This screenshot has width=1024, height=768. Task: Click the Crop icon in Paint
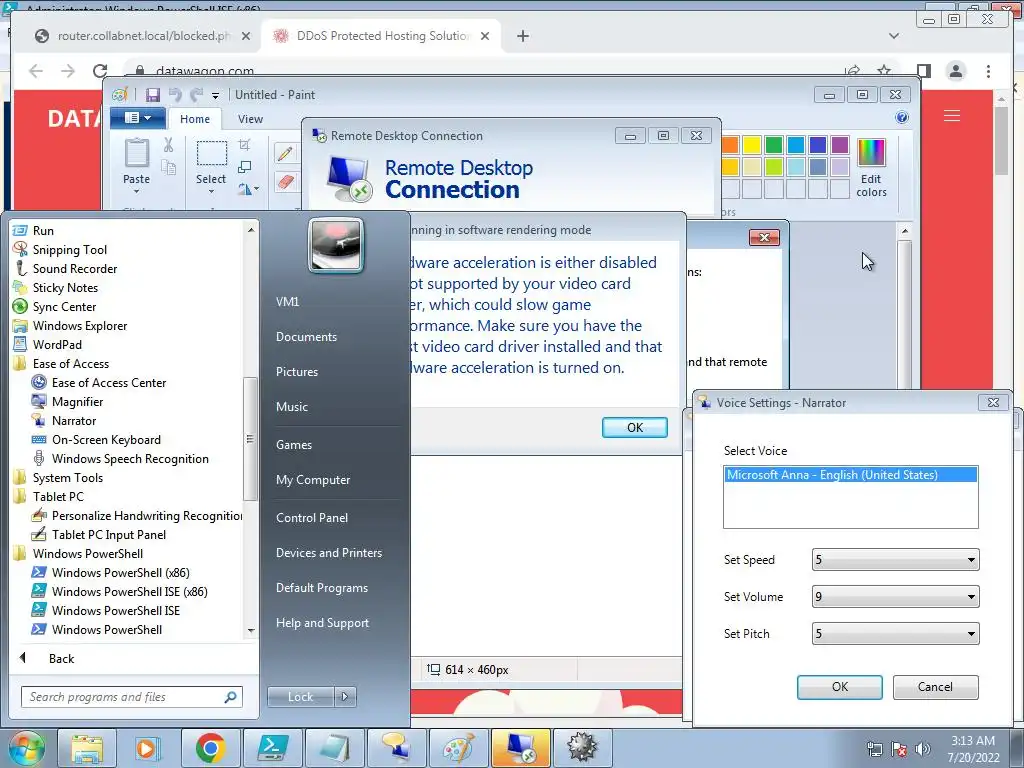coord(245,144)
